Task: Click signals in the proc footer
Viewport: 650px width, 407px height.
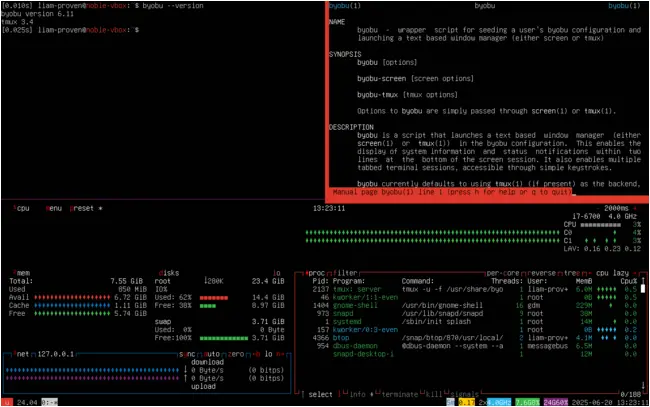Action: (x=464, y=395)
